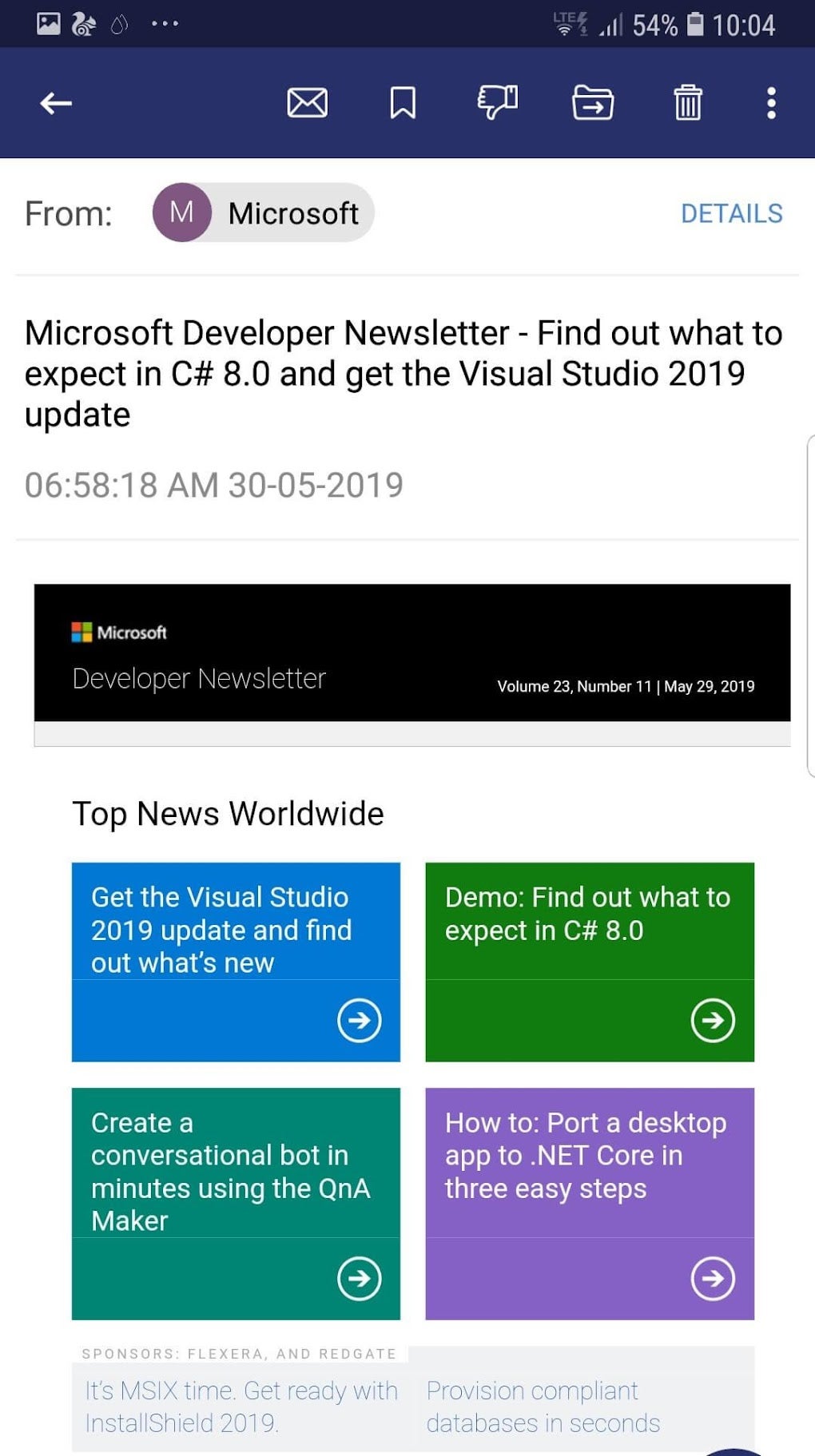The image size is (815, 1456).
Task: Tap the back arrow icon
Action: pos(56,103)
